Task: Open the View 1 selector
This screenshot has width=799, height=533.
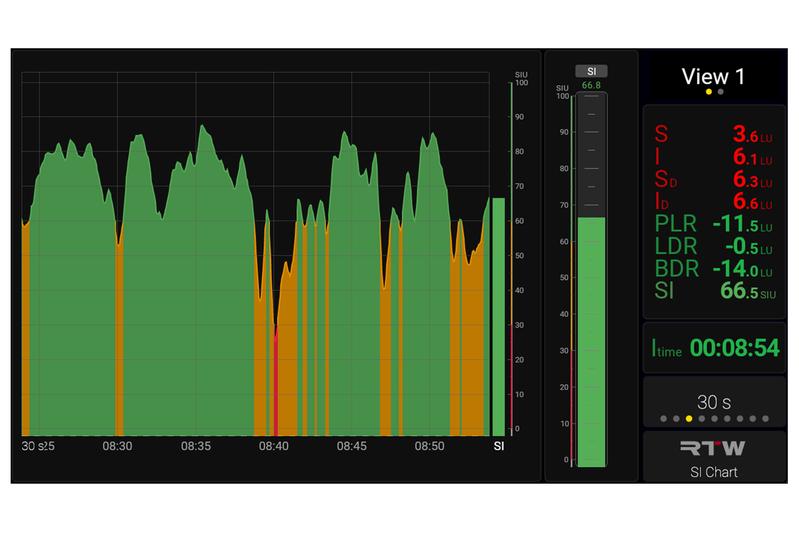Action: point(714,77)
